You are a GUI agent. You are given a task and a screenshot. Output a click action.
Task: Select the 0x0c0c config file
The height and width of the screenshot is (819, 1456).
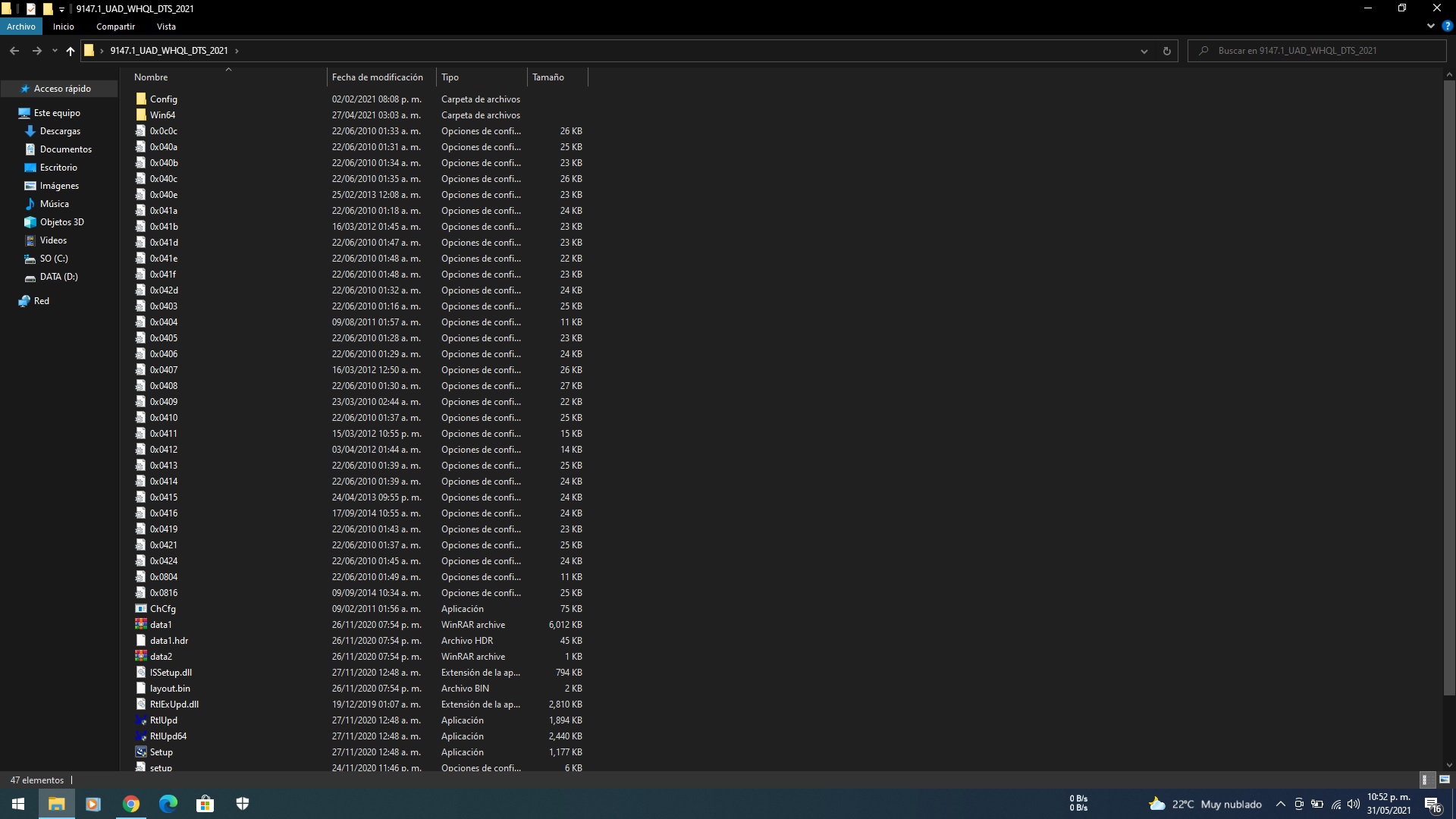(359, 131)
